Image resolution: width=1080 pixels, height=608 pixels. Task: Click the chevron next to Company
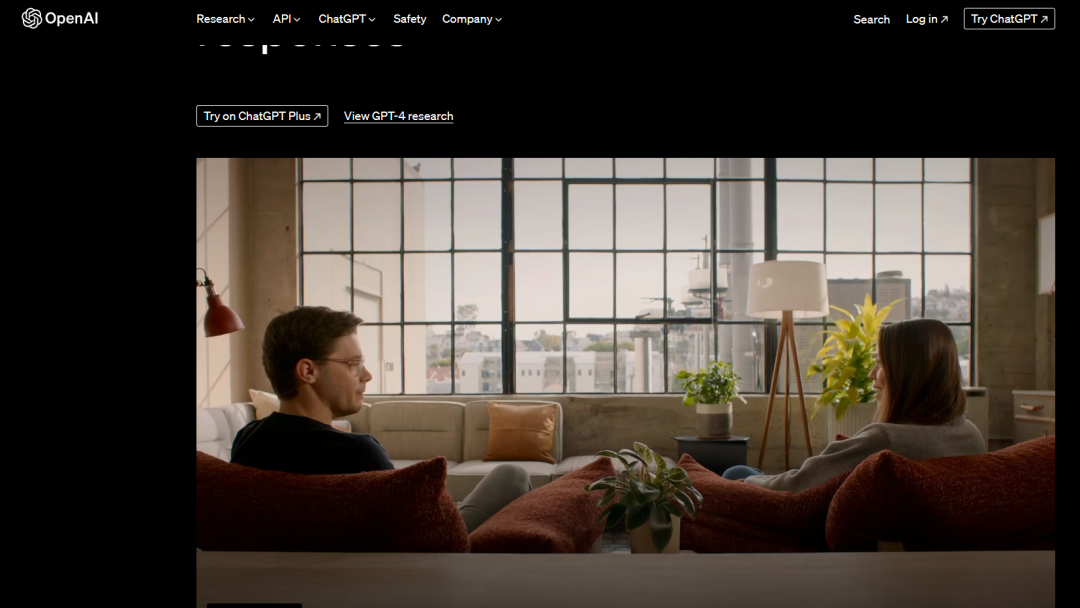[498, 20]
